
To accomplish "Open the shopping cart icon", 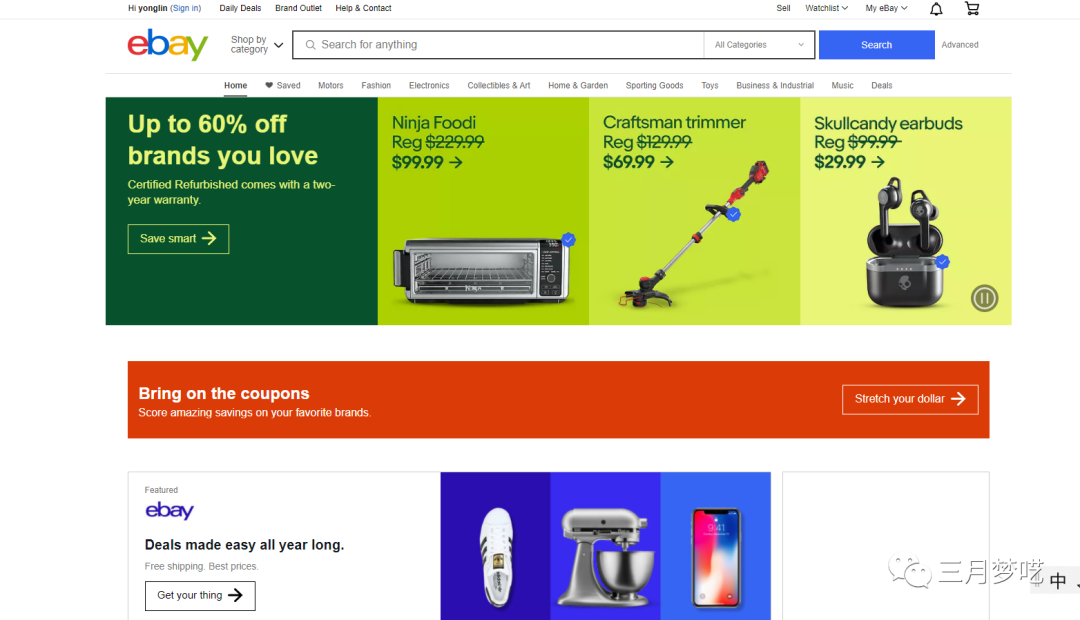I will click(972, 8).
